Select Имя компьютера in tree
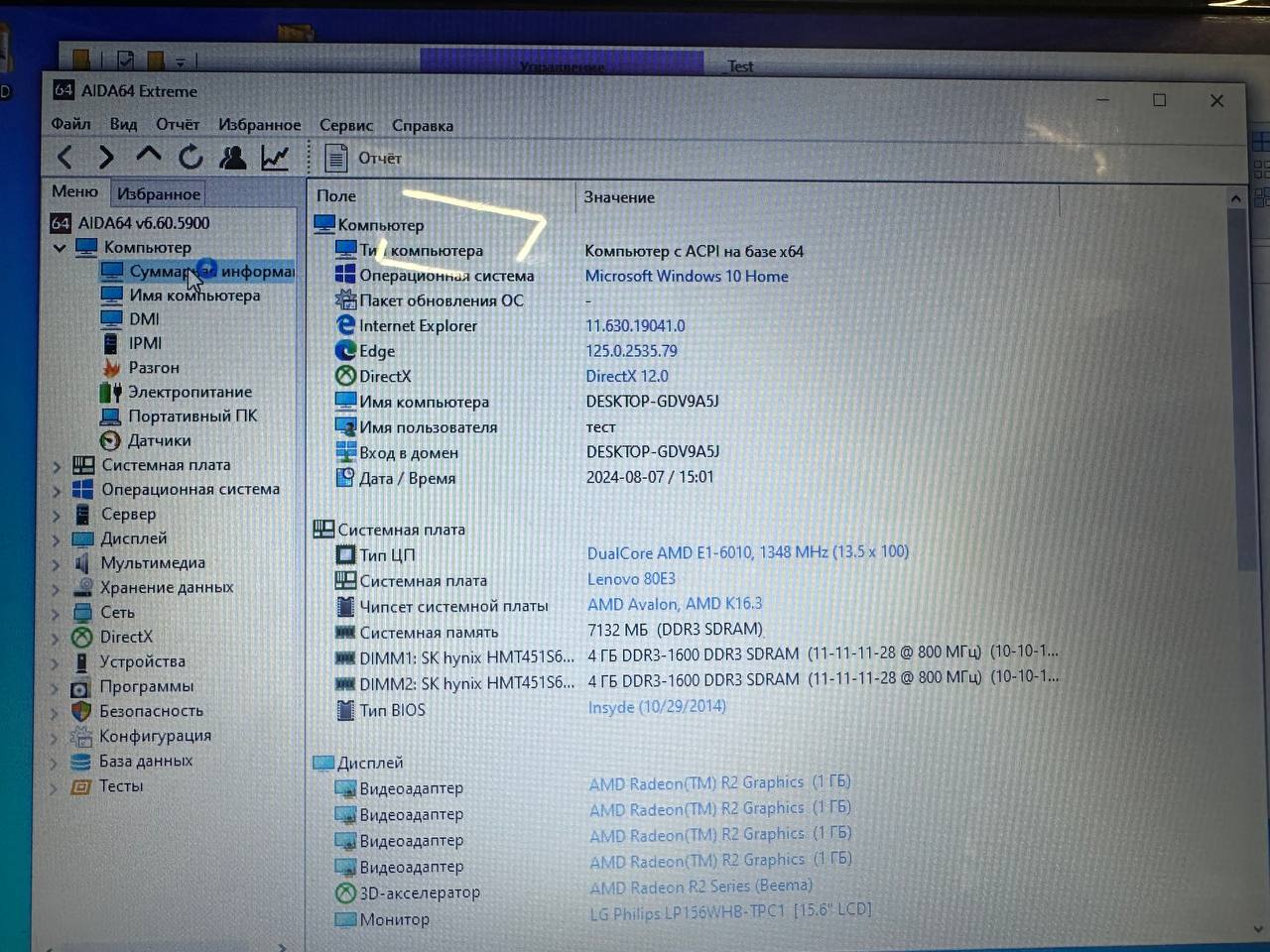 click(x=194, y=296)
